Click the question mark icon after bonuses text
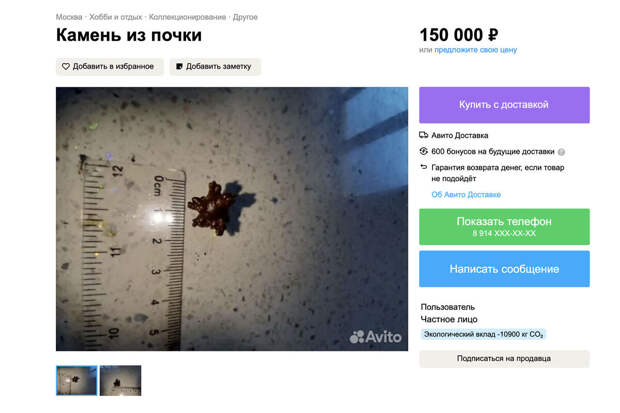Screen dimensions: 620x413 point(561,152)
